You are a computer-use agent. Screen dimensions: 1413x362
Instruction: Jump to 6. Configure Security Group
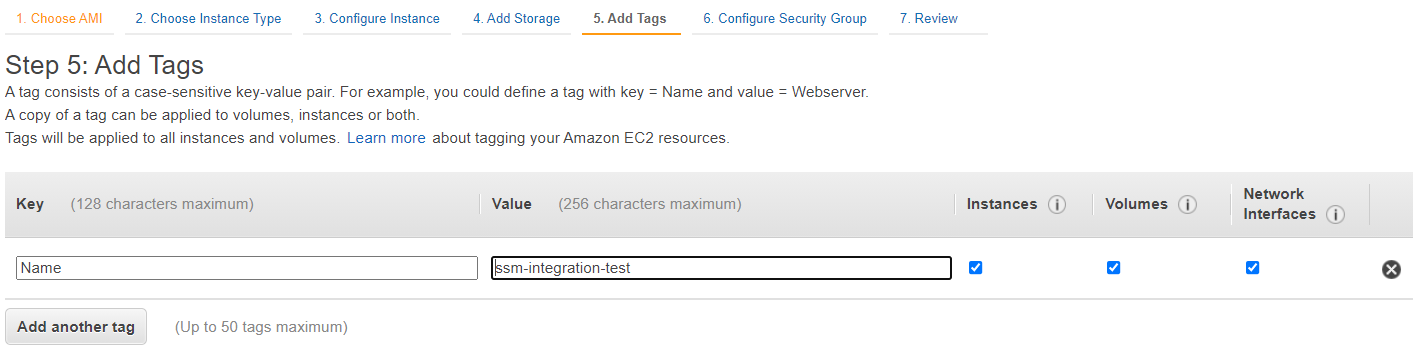point(785,19)
